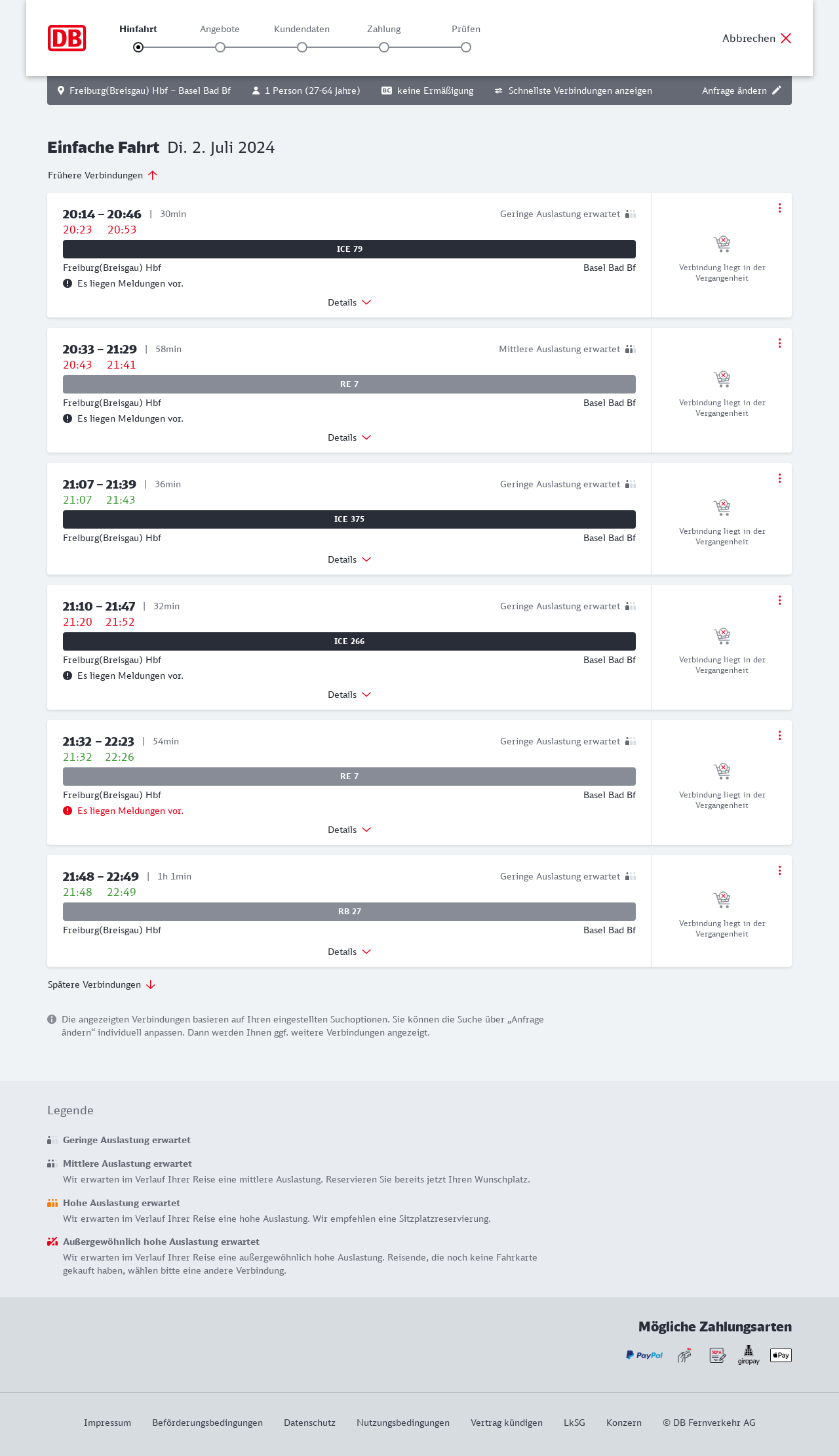Expand Details for 20:33 RE 7 connection
Viewport: 839px width, 1456px height.
(x=349, y=437)
